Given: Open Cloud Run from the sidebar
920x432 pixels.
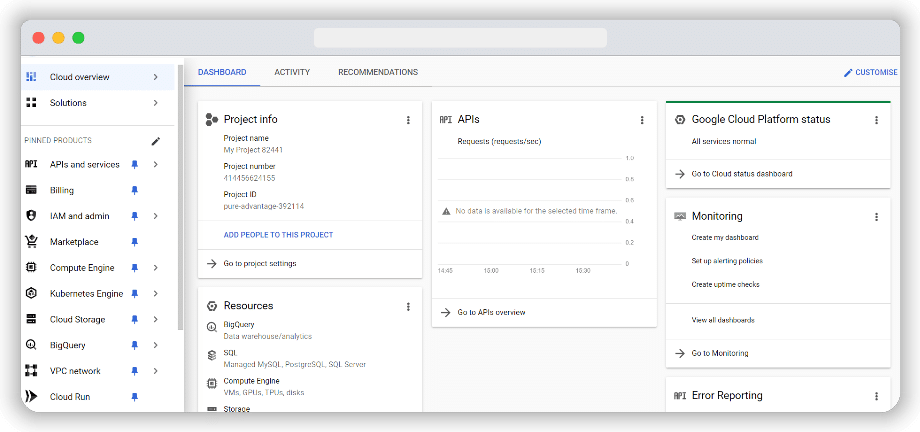Looking at the screenshot, I should [x=70, y=397].
